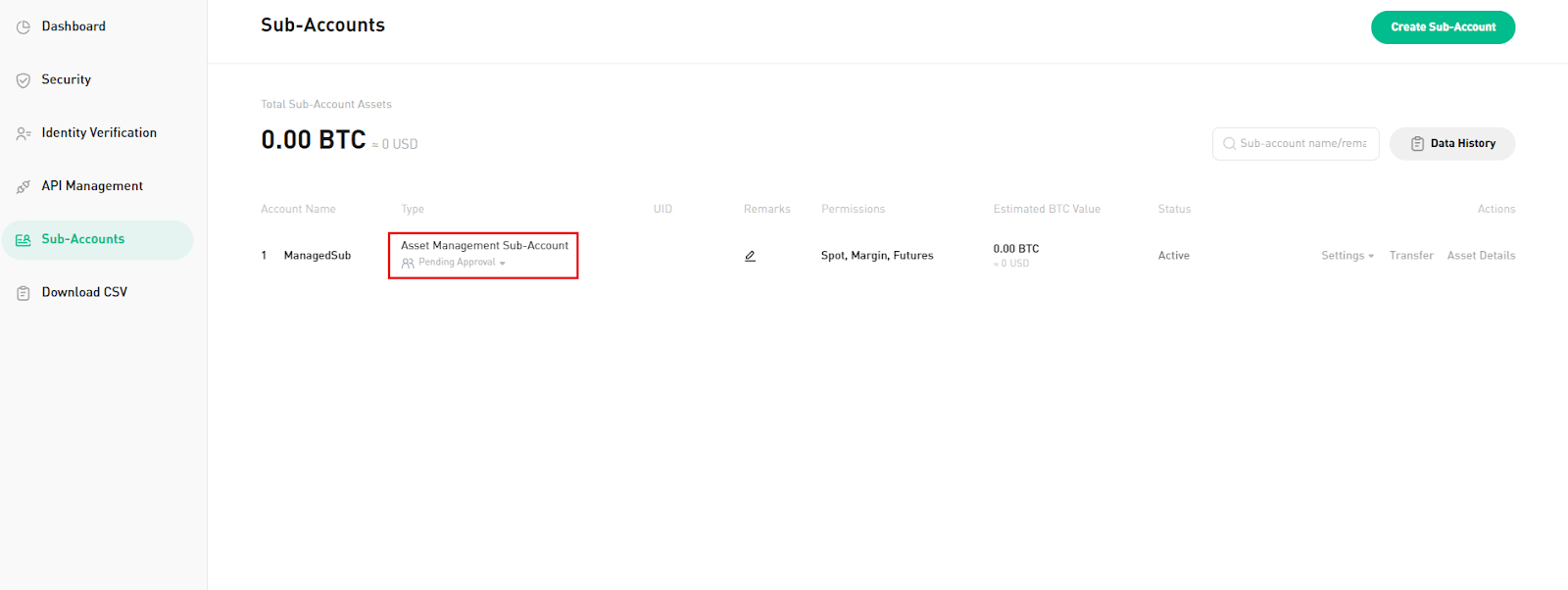1568x590 pixels.
Task: Click the Asset Management Sub-Account type text
Action: coord(484,246)
